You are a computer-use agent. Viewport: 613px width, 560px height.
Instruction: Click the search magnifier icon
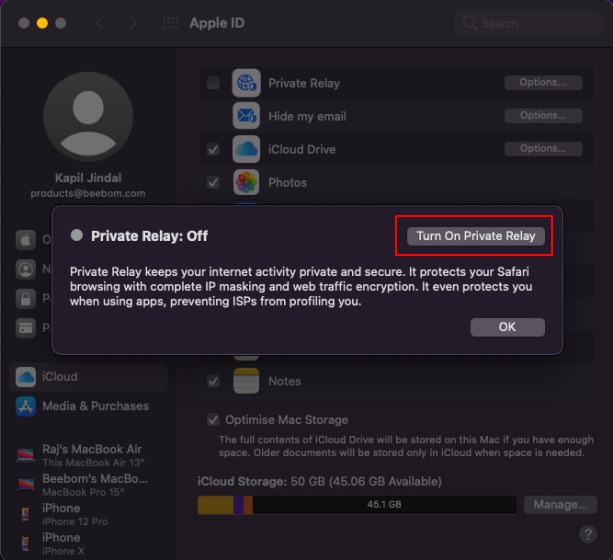pyautogui.click(x=470, y=23)
